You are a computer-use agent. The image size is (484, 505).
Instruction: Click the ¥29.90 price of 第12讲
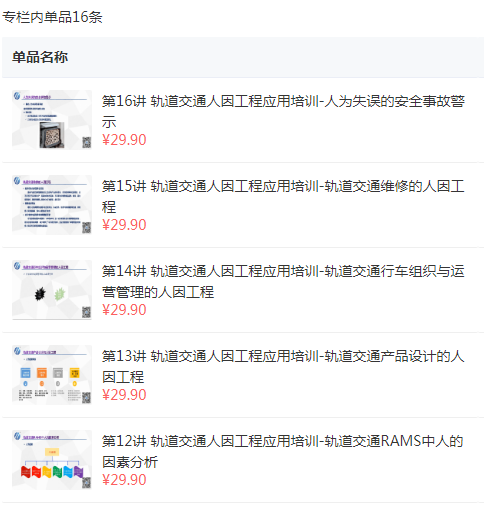124,480
